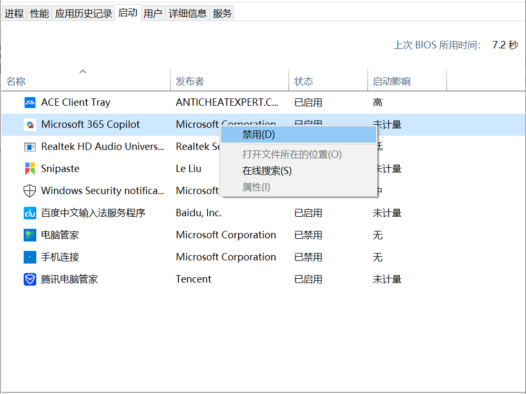The width and height of the screenshot is (526, 394).
Task: Switch to the 服务 tab
Action: point(222,13)
